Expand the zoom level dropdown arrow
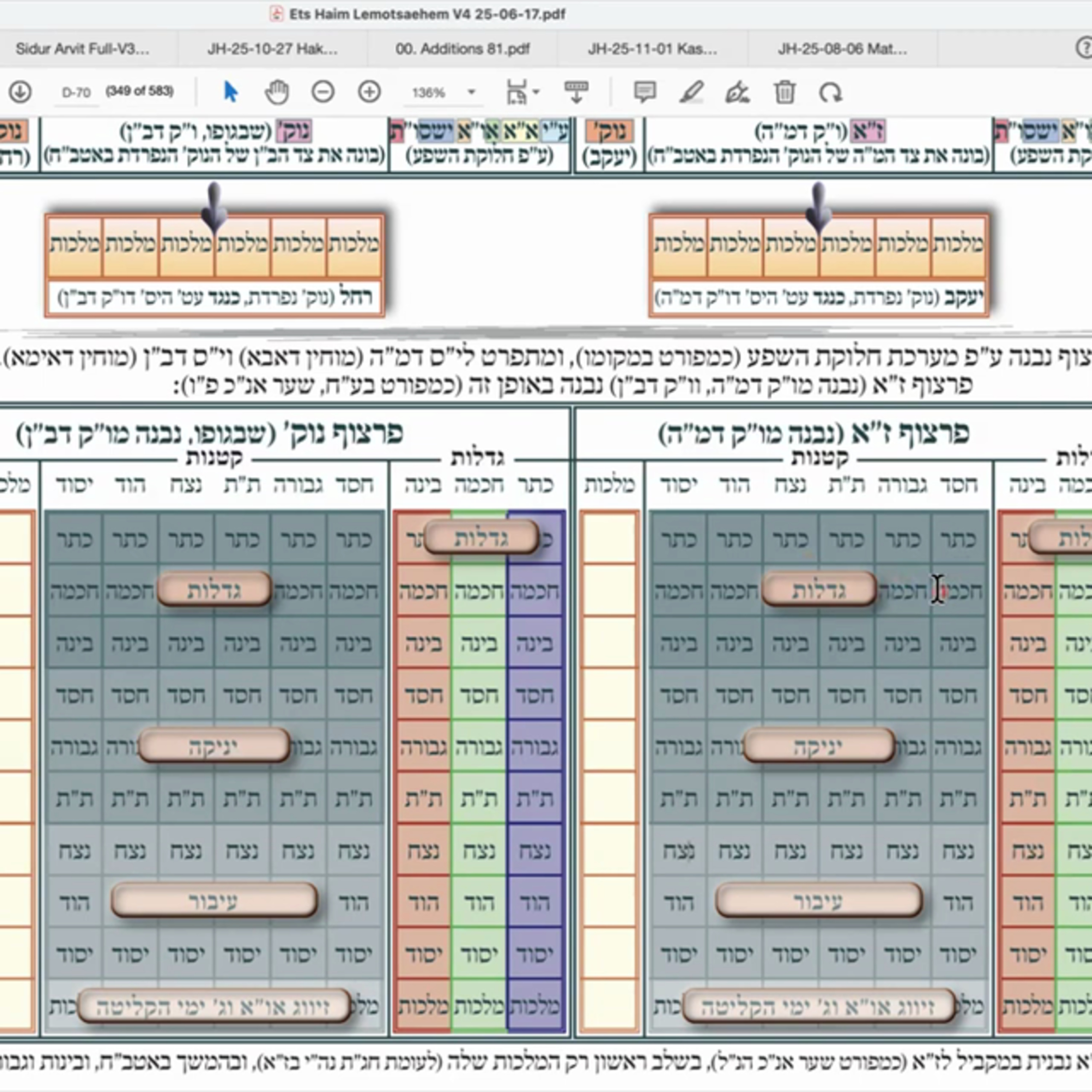Viewport: 1092px width, 1092px height. pyautogui.click(x=471, y=92)
